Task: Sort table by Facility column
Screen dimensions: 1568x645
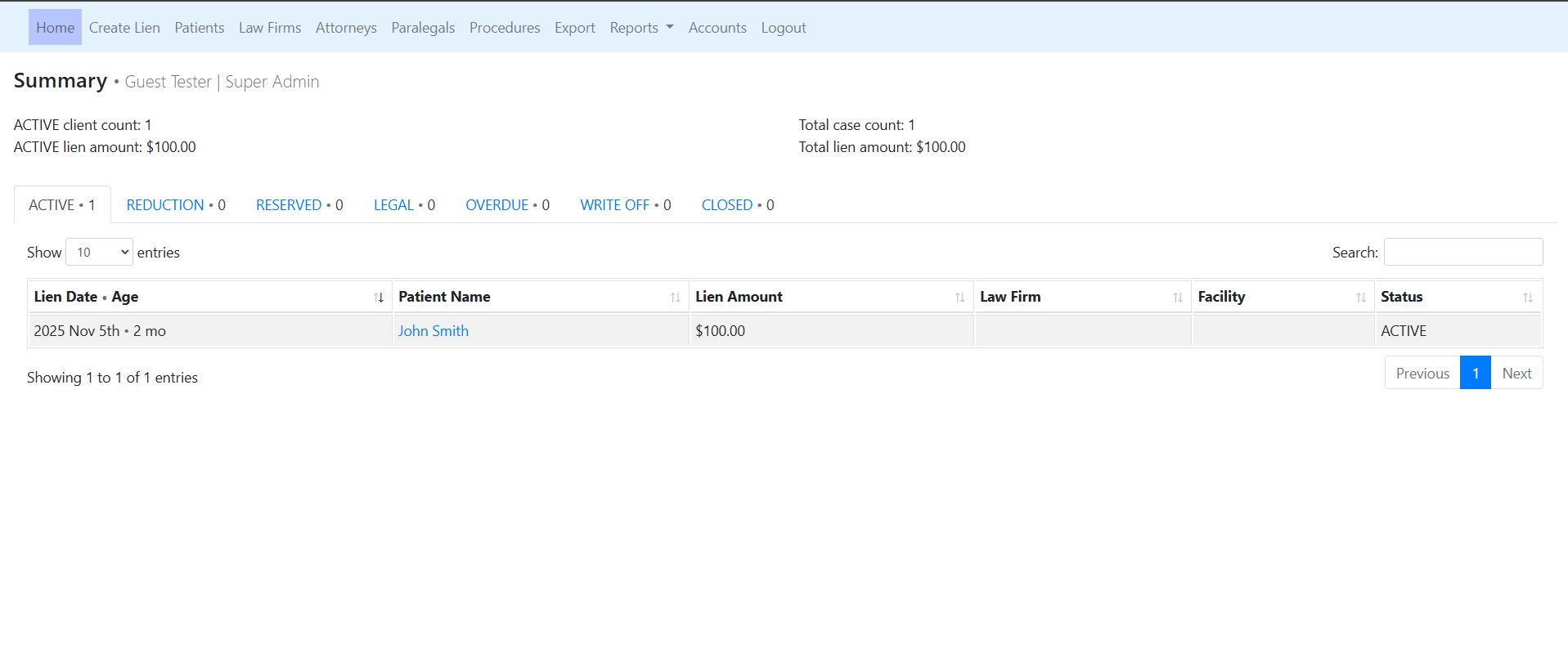Action: click(1283, 297)
